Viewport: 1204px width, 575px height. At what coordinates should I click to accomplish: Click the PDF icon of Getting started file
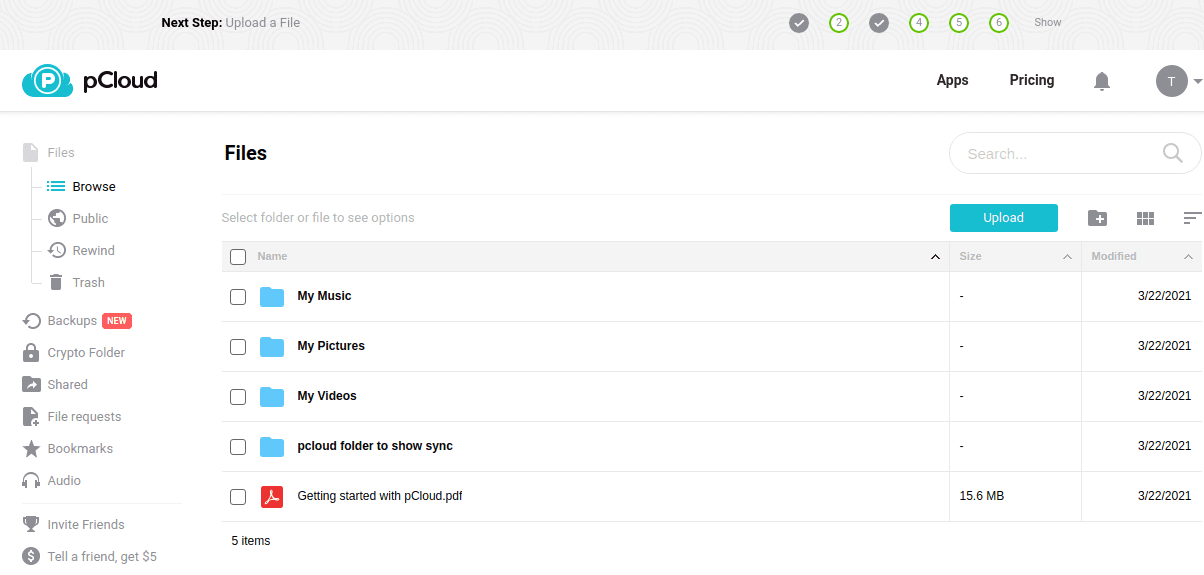coord(272,496)
